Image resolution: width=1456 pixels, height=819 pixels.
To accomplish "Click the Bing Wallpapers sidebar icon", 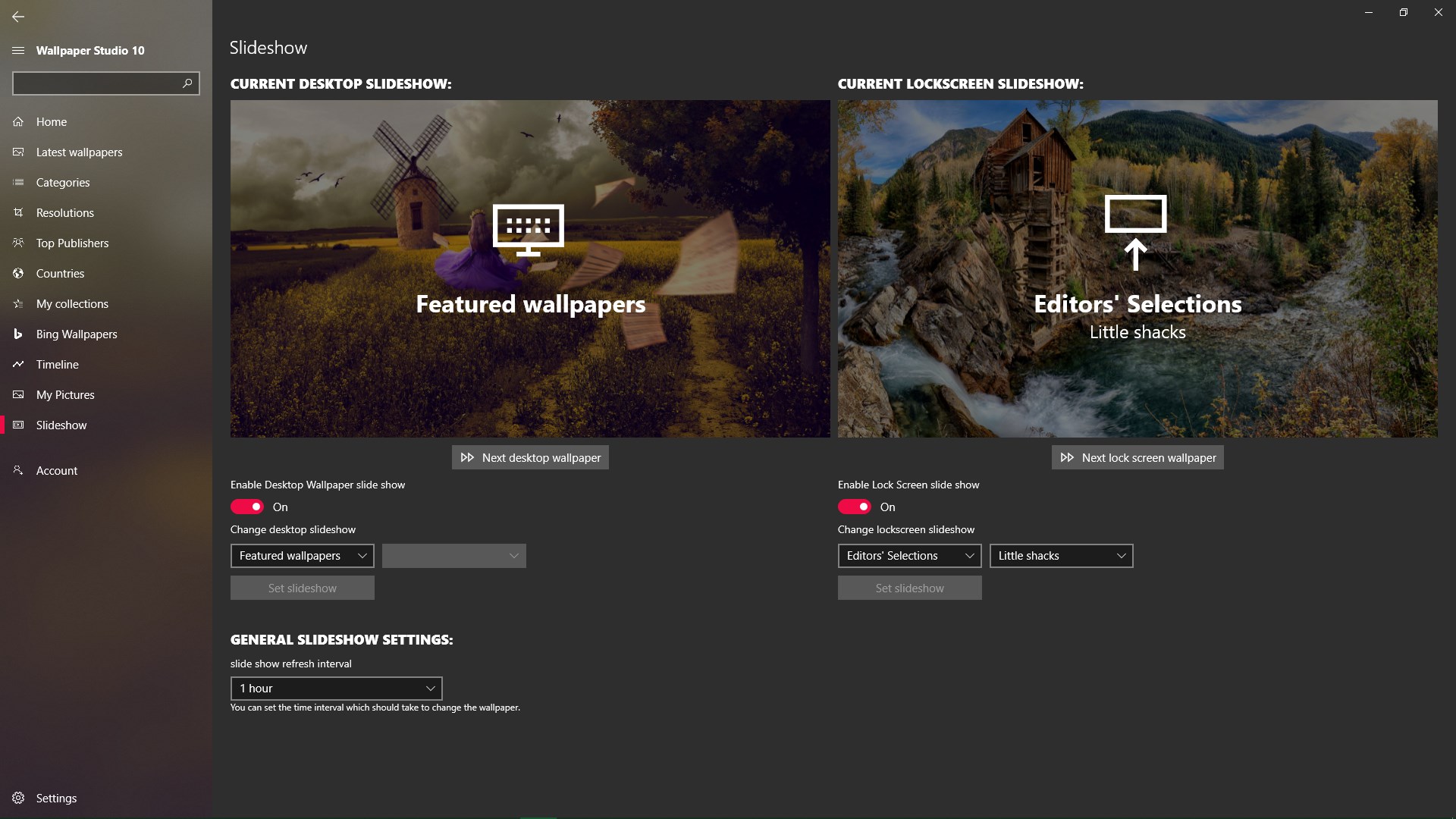I will [x=18, y=334].
